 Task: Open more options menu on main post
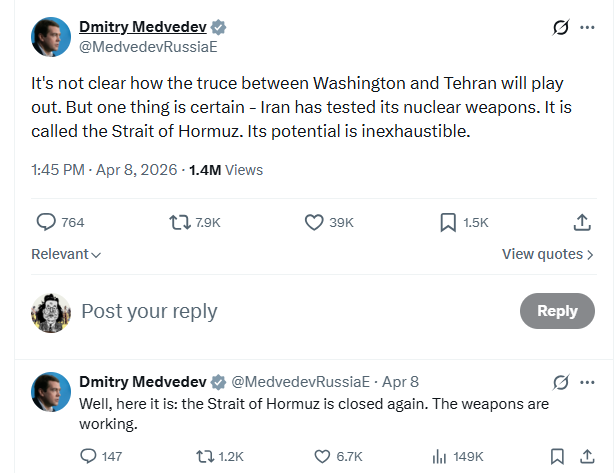588,28
